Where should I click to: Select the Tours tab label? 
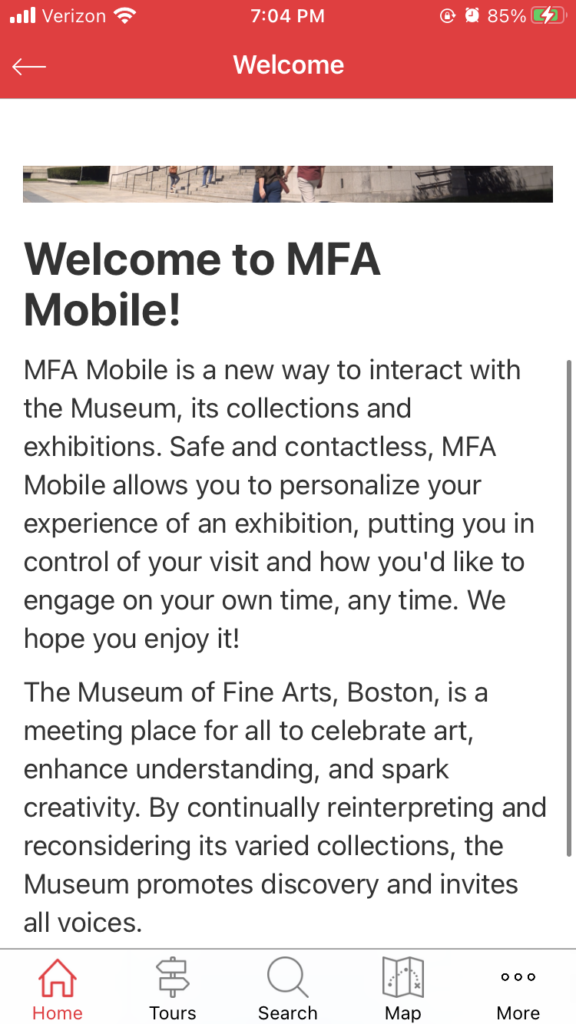(172, 1013)
